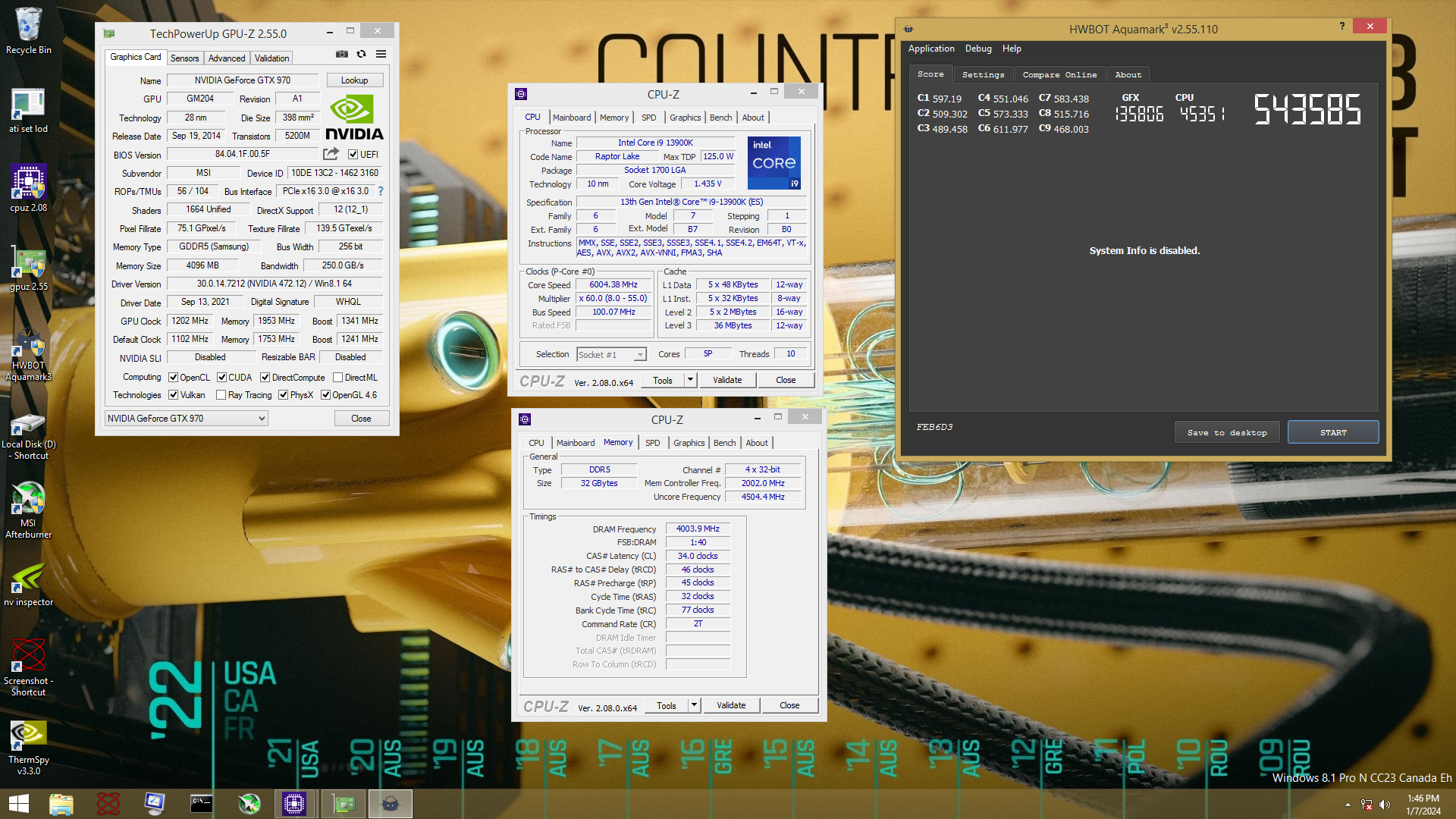1456x819 pixels.
Task: Switch to the Advanced tab in GPU-Z
Action: click(x=227, y=58)
